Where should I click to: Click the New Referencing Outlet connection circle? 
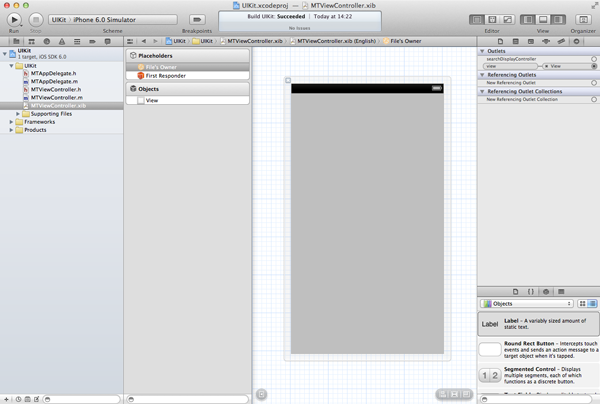pos(594,83)
